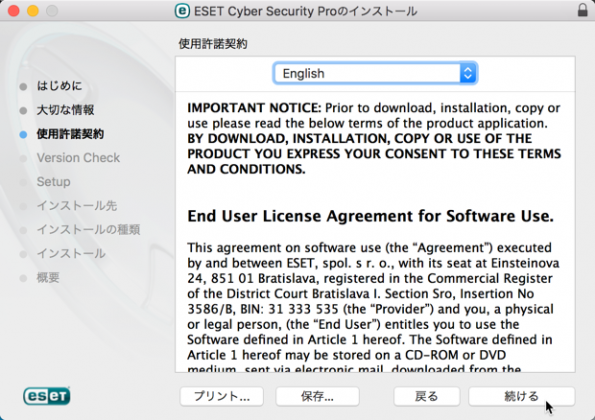
Task: Go back with the 戻る button
Action: pos(427,396)
